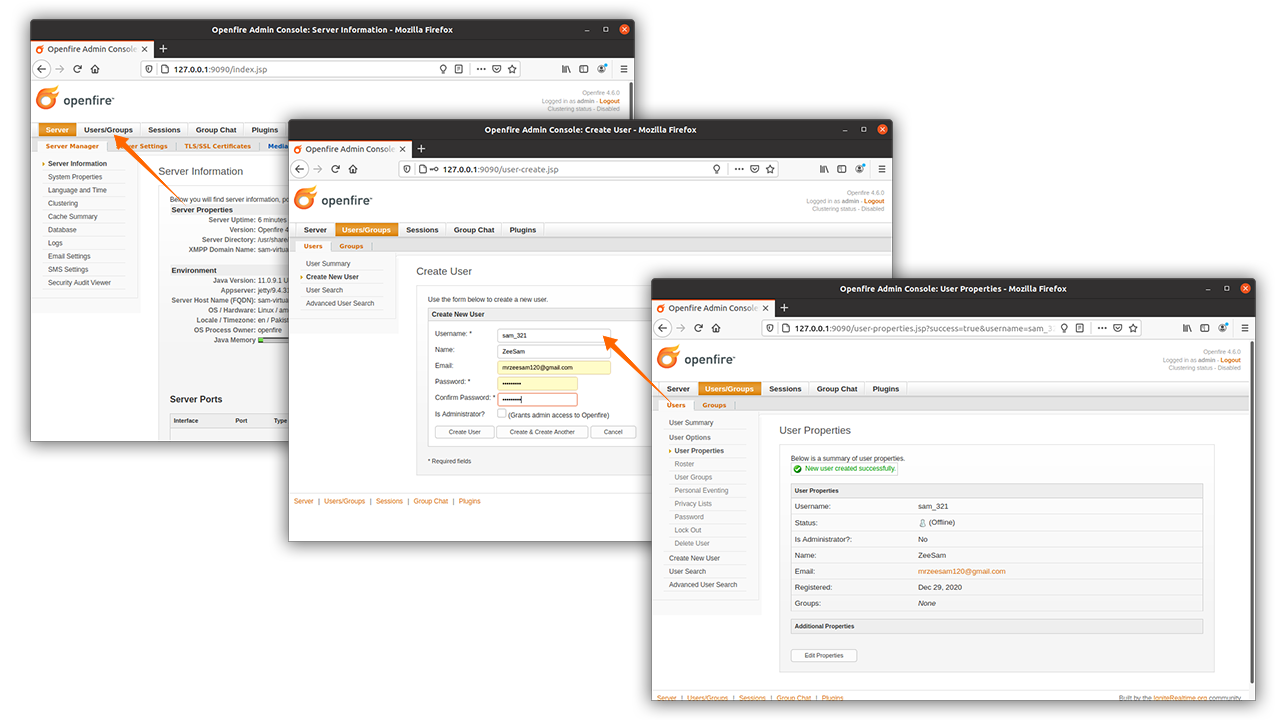The height and width of the screenshot is (720, 1280).
Task: Select System Properties in the Server Manager sidebar
Action: click(x=75, y=177)
